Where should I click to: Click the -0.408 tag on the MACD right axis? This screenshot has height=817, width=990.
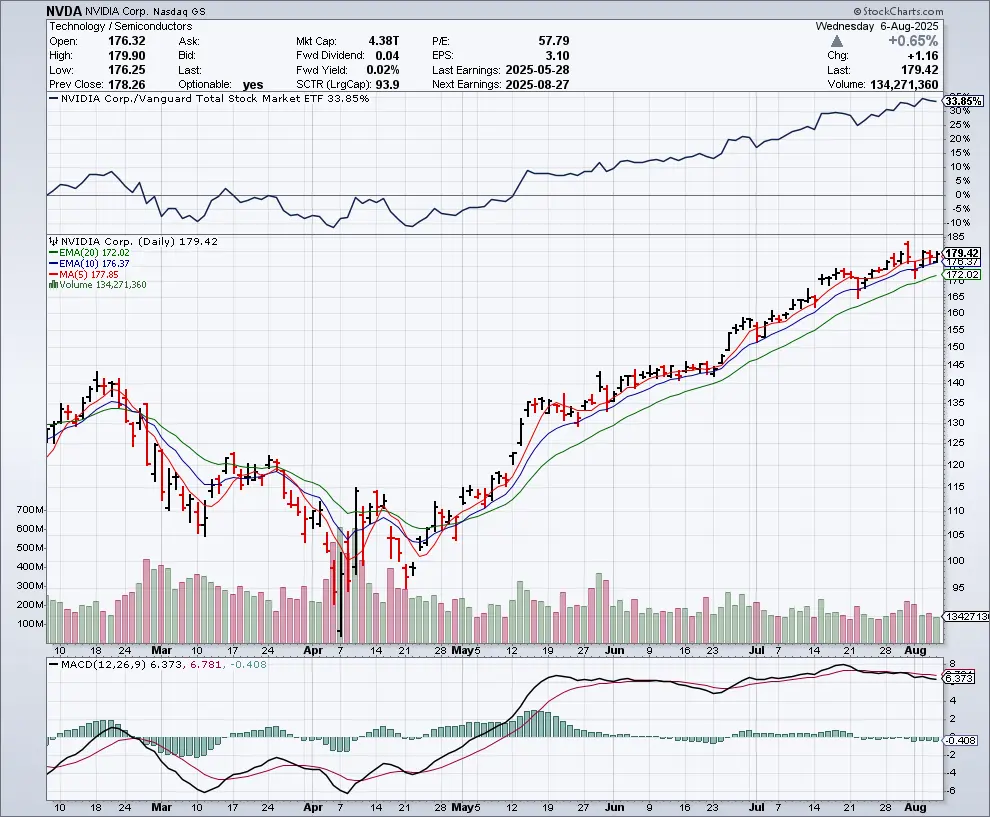coord(960,740)
